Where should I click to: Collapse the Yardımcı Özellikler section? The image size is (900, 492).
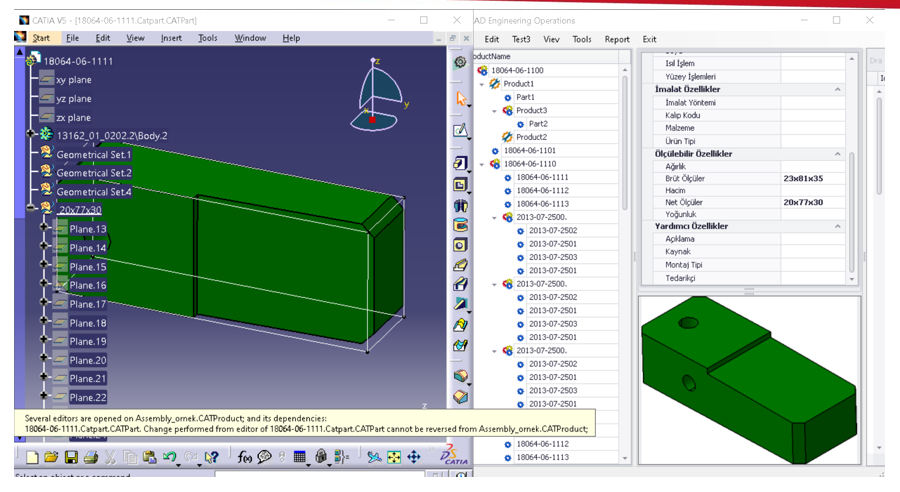(x=838, y=226)
